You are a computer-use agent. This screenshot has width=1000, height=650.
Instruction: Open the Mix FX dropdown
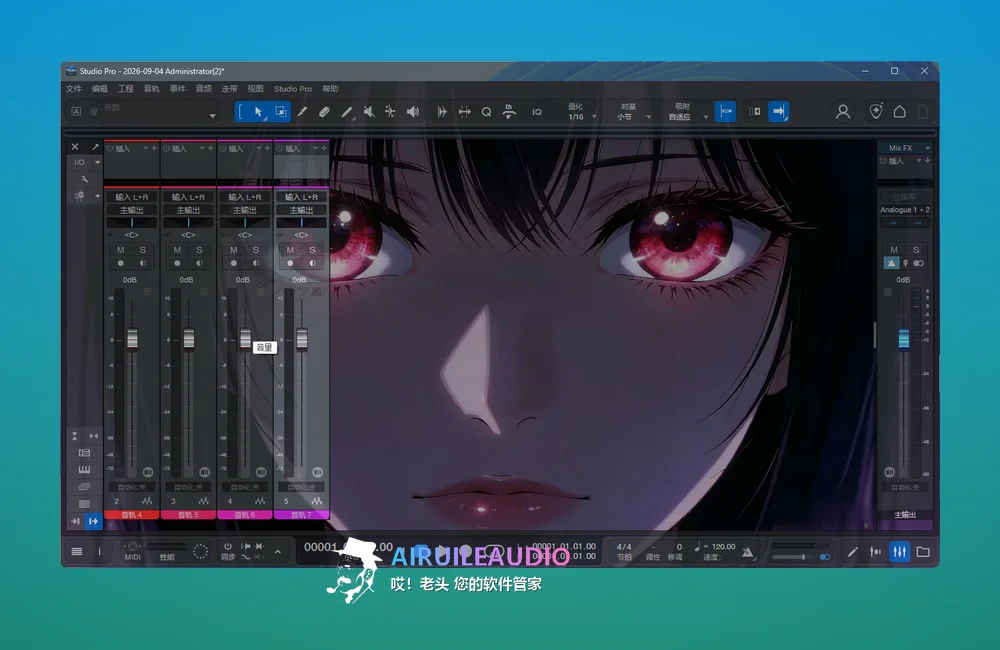928,148
